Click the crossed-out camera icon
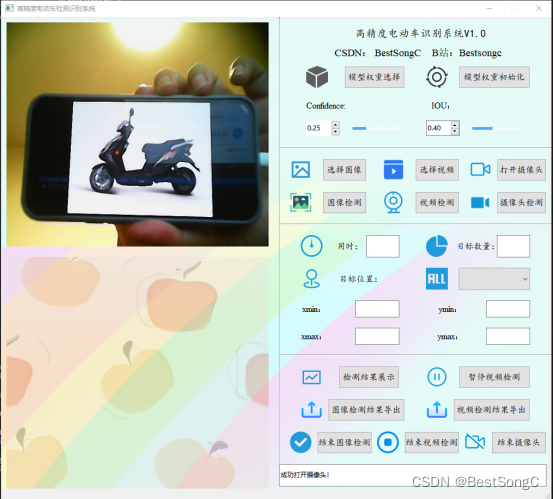Viewport: 554px width, 499px height. pos(475,442)
